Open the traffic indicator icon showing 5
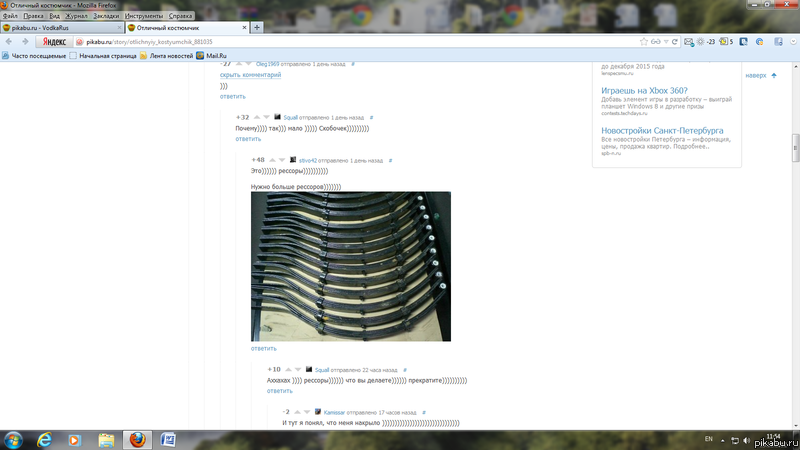 pos(723,42)
